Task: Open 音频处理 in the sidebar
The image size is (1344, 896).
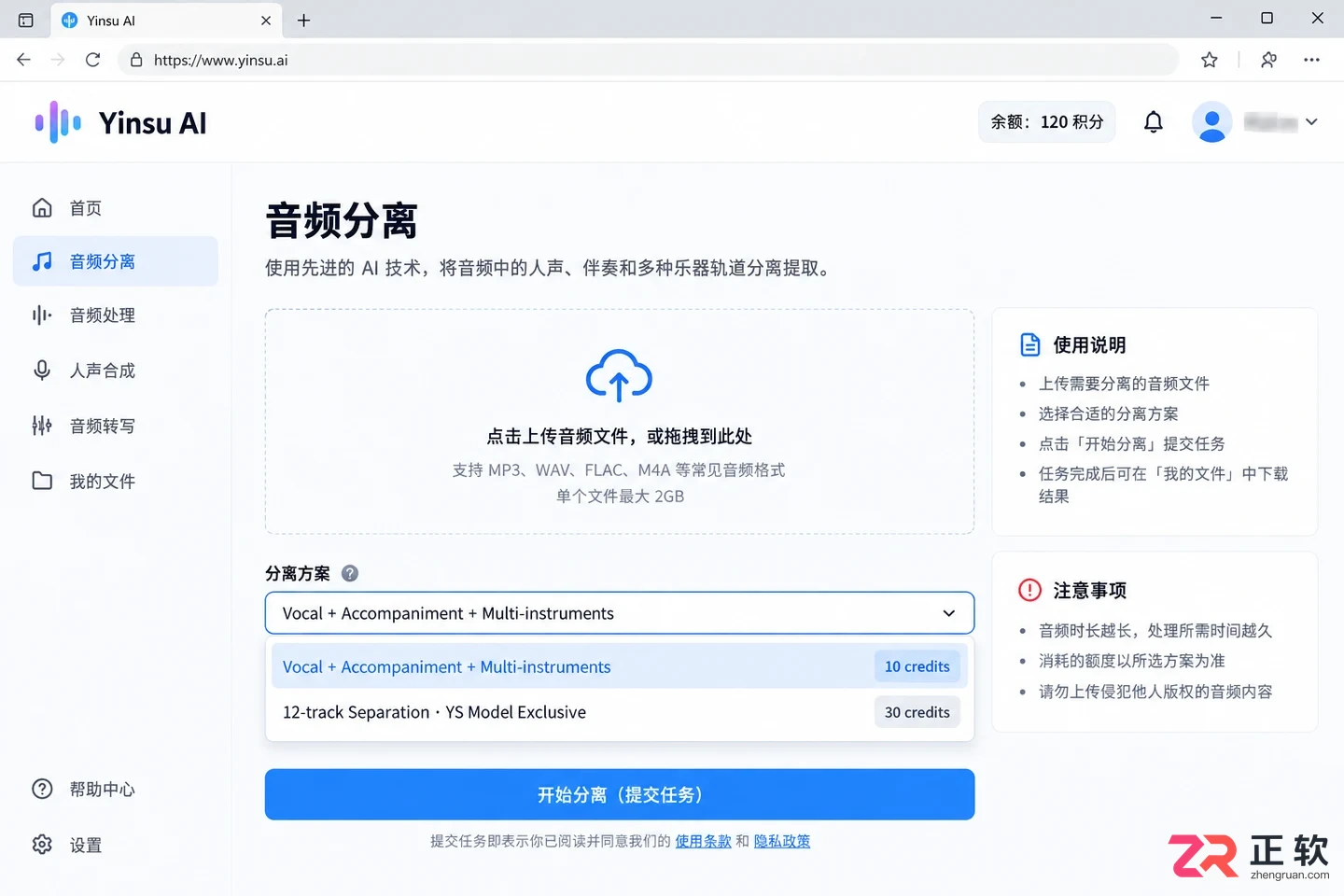Action: click(116, 315)
